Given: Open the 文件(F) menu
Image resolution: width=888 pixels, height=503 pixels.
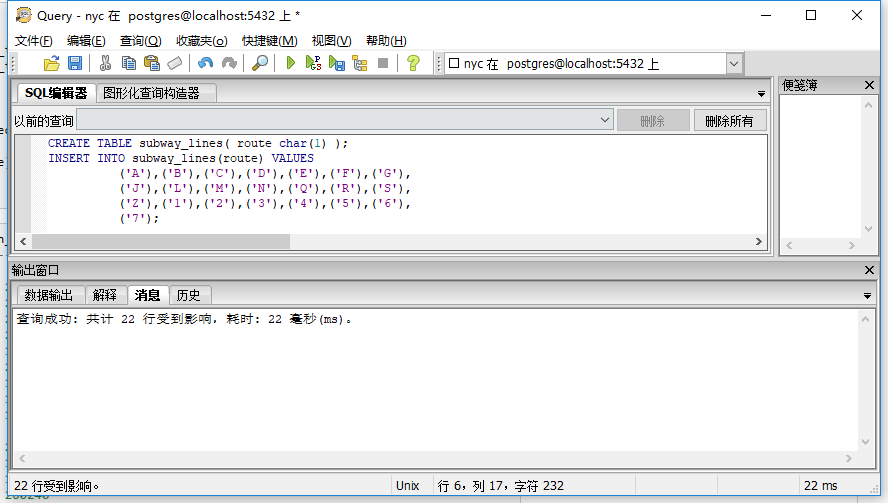Looking at the screenshot, I should tap(33, 41).
